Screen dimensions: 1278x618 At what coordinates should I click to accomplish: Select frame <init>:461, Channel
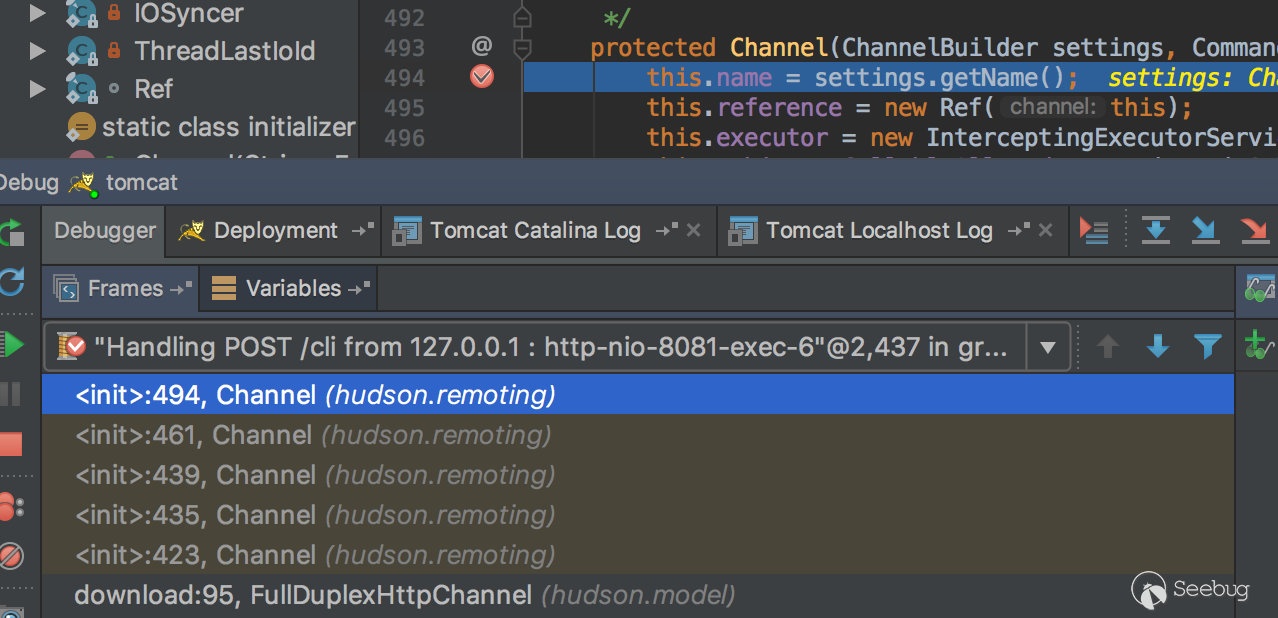313,435
